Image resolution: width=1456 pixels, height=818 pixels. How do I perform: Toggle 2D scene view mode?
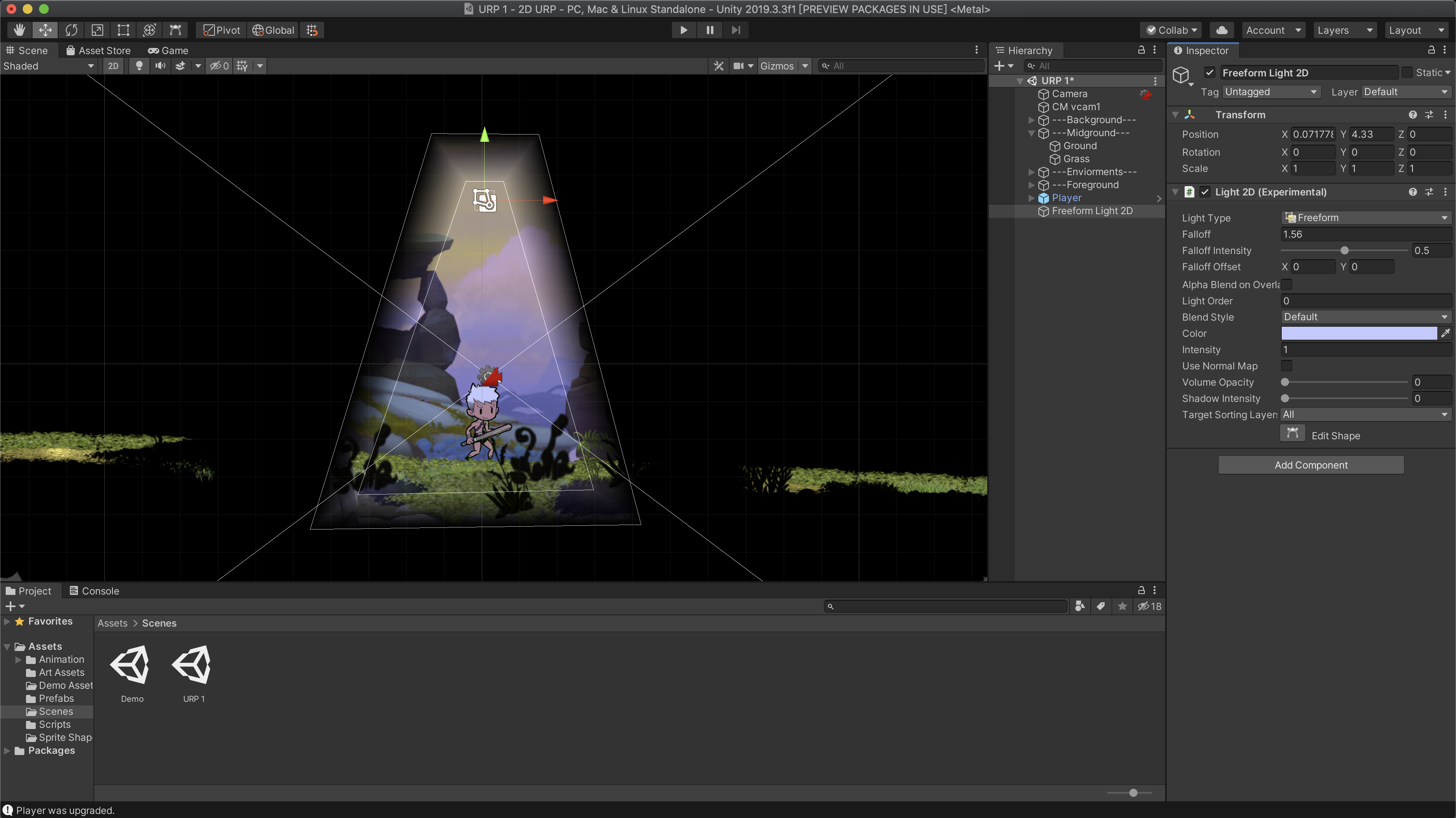pos(113,65)
